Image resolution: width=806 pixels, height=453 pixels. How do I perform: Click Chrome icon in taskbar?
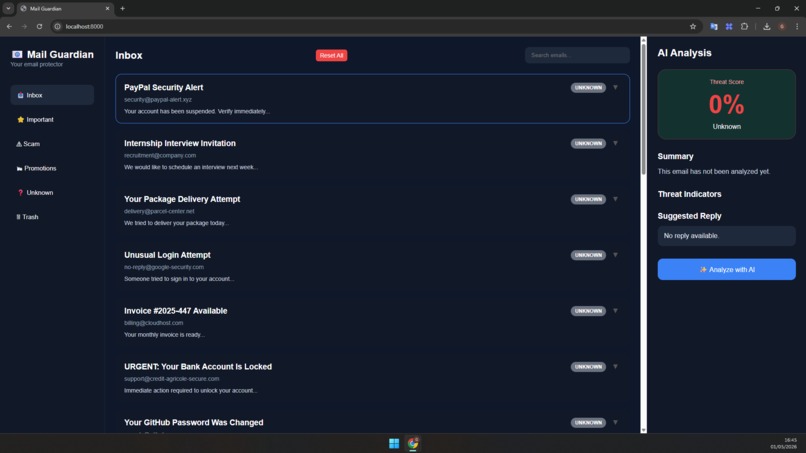[x=413, y=443]
